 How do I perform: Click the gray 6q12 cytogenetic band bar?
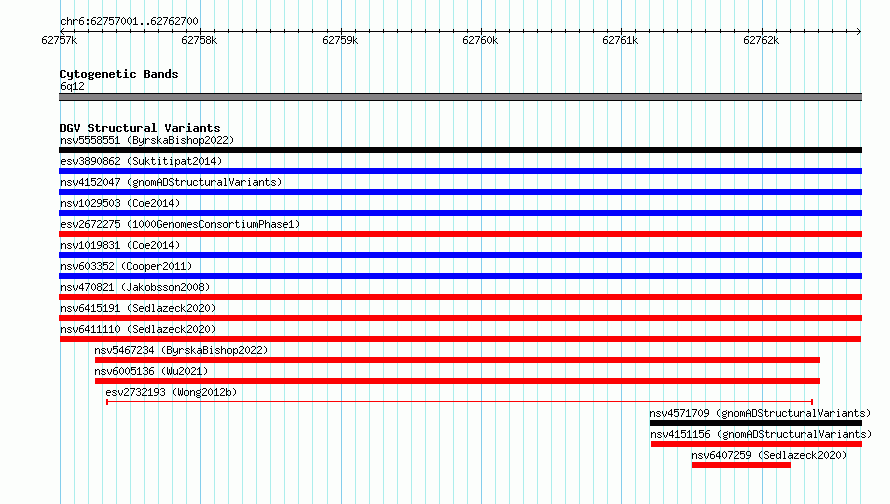460,97
